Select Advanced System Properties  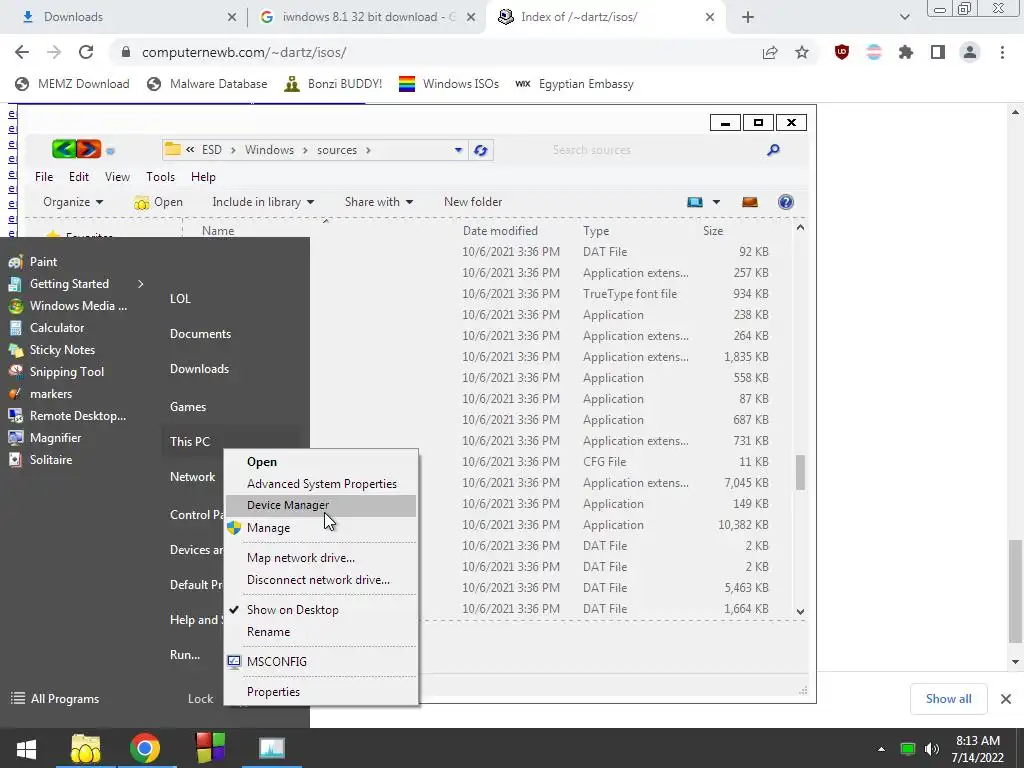[x=321, y=484]
